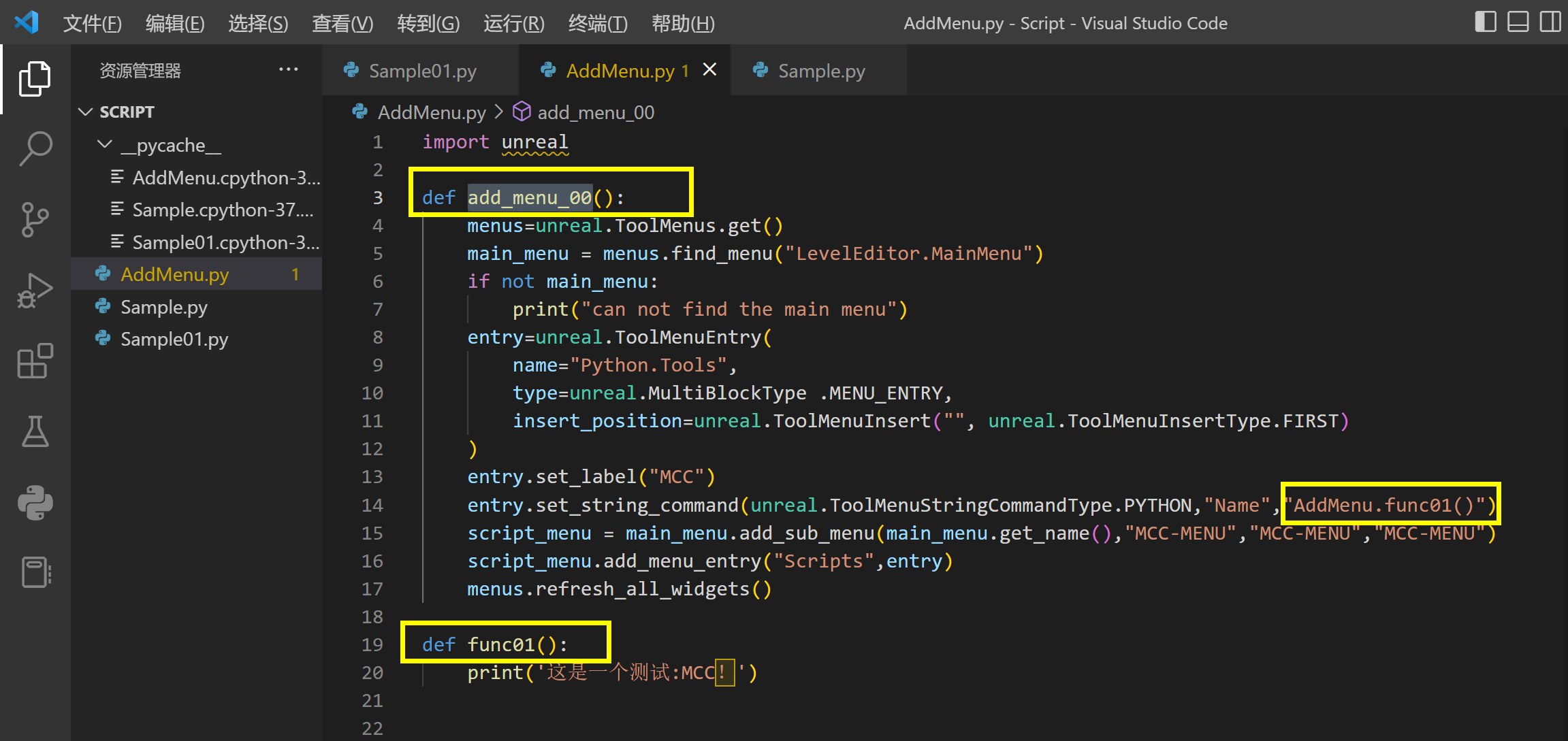Image resolution: width=1568 pixels, height=741 pixels.
Task: Open the 选择(S) menu
Action: tap(258, 23)
